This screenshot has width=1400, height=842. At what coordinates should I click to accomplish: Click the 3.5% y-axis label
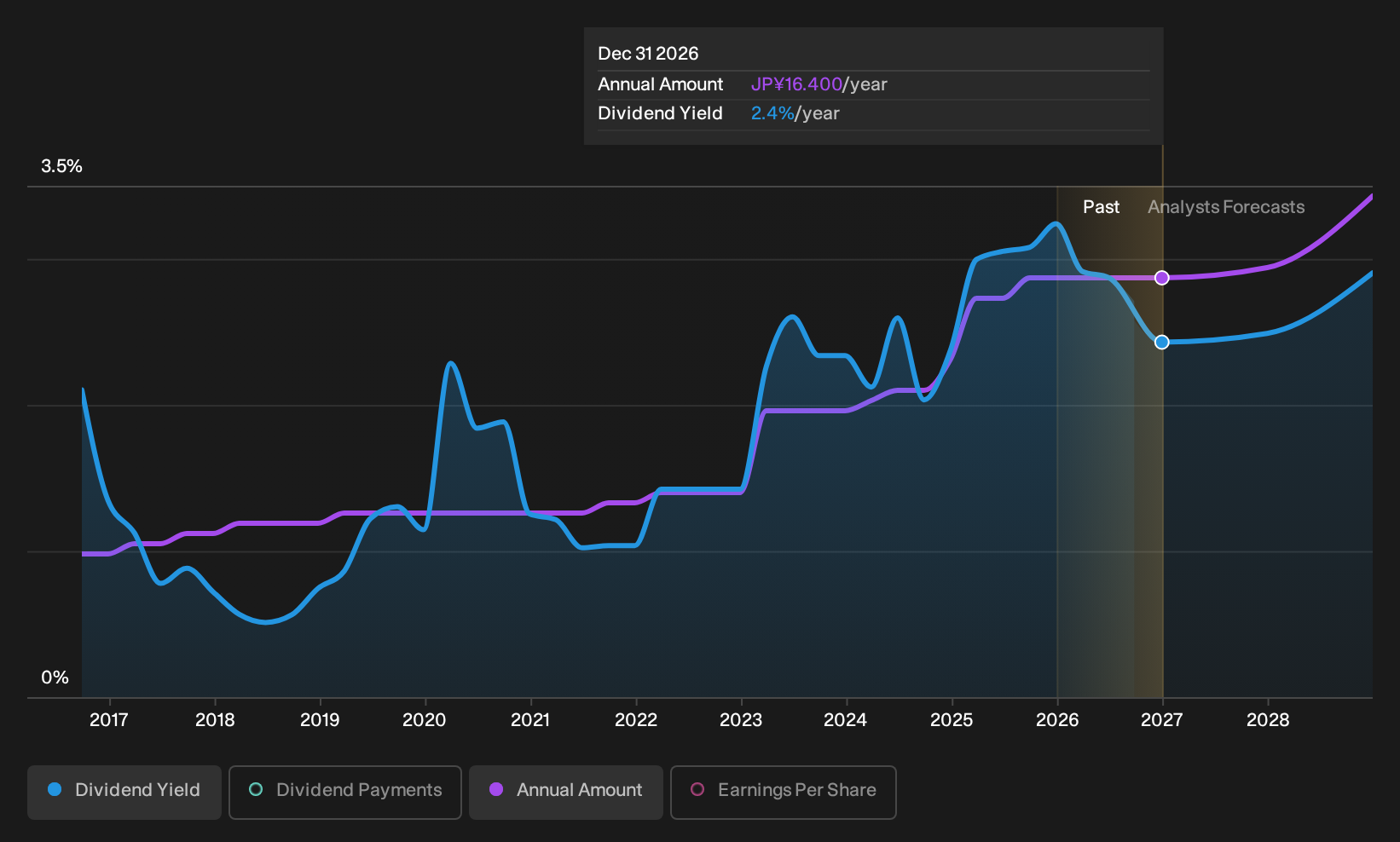tap(61, 166)
